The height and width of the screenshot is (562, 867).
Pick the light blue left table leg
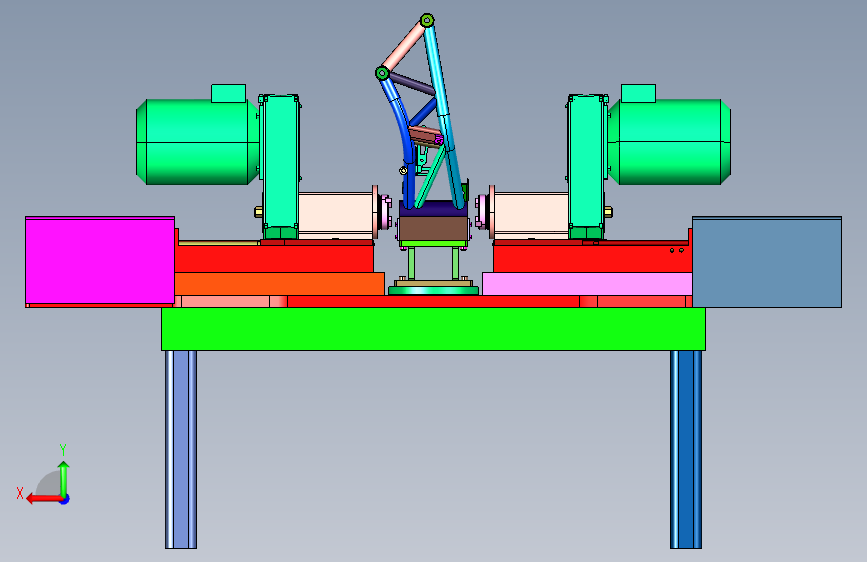pos(181,449)
